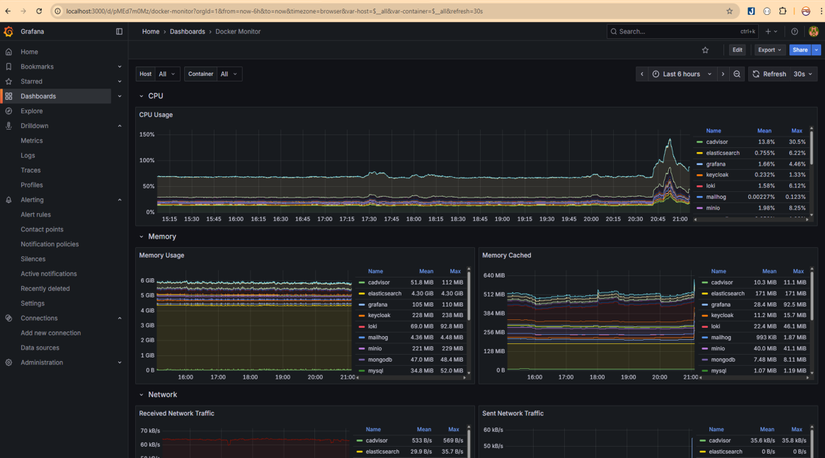Dock or undock the sidebar menu icon

pyautogui.click(x=119, y=31)
